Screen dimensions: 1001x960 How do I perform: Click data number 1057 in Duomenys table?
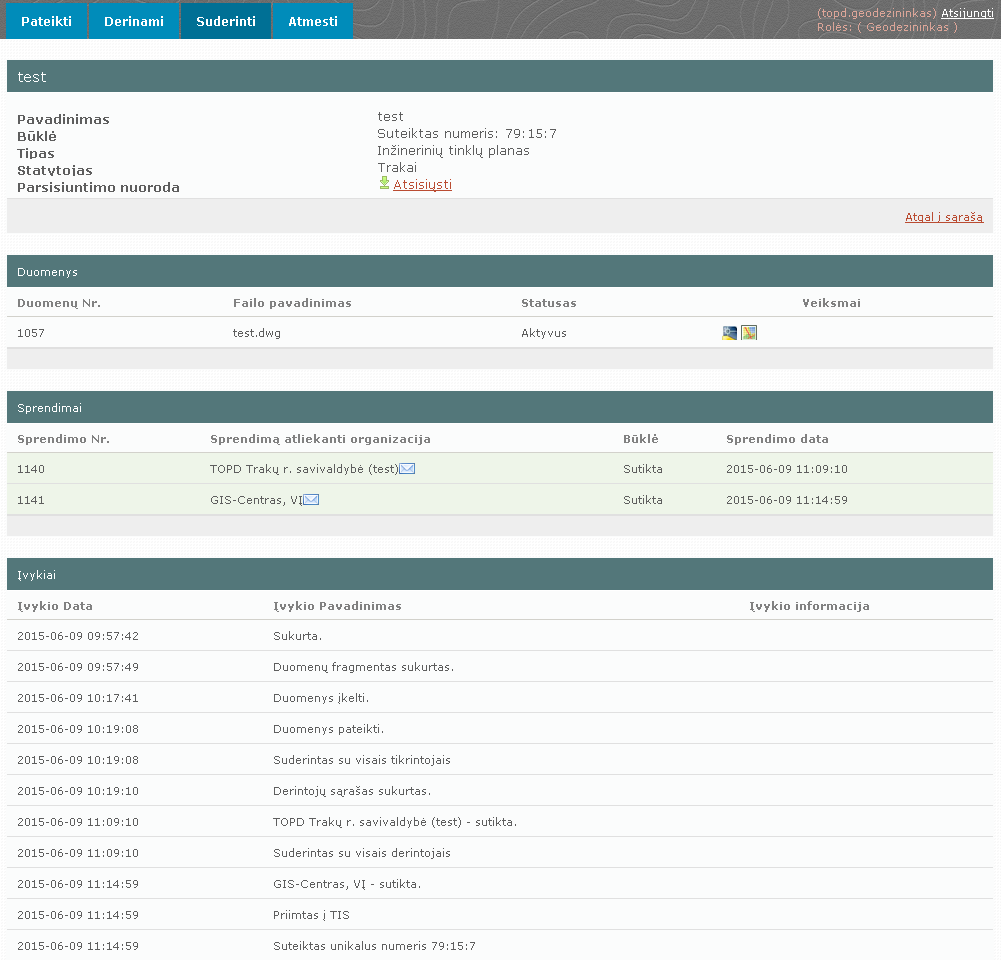31,333
